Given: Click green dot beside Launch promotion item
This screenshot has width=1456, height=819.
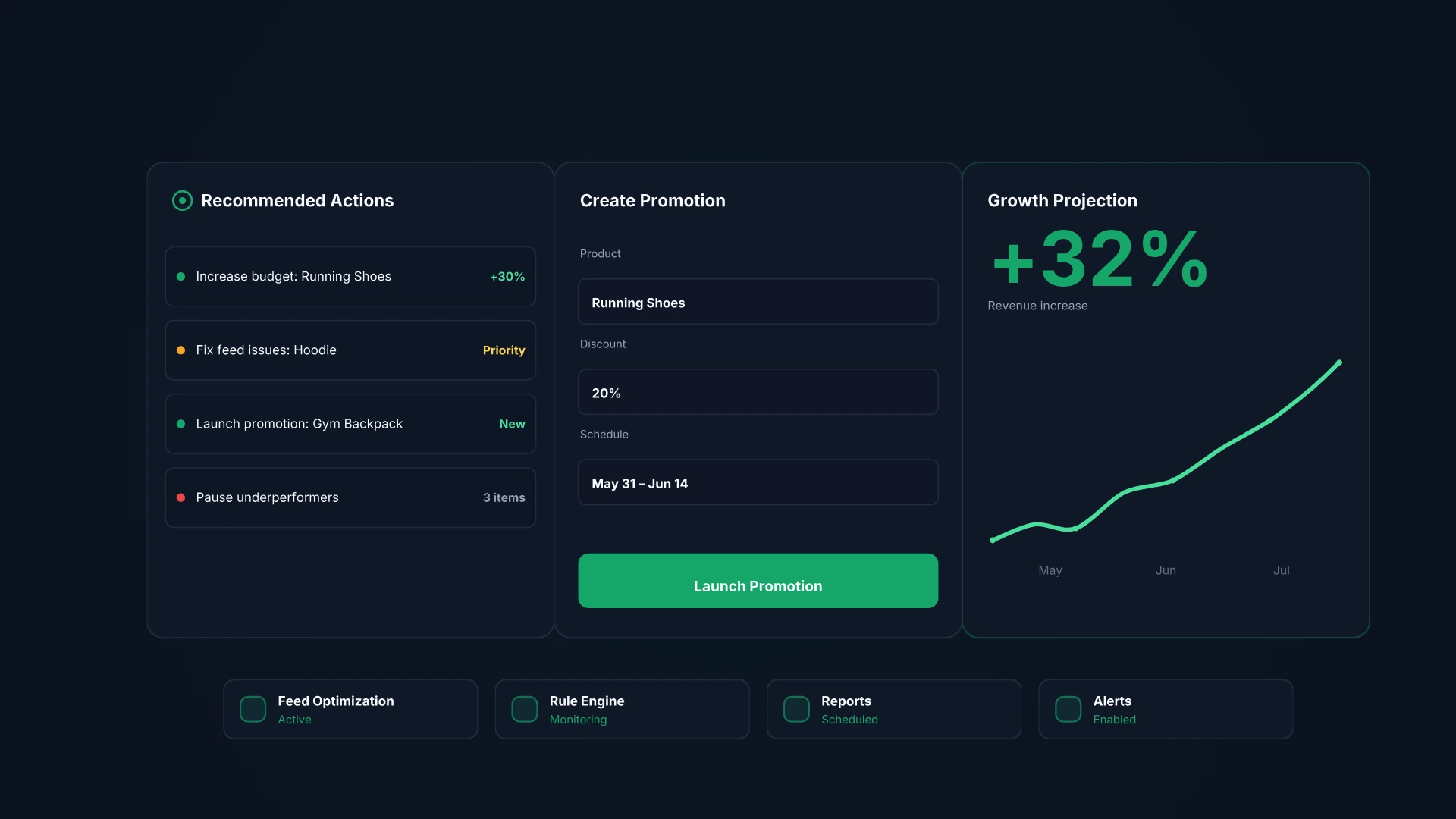Looking at the screenshot, I should point(180,424).
